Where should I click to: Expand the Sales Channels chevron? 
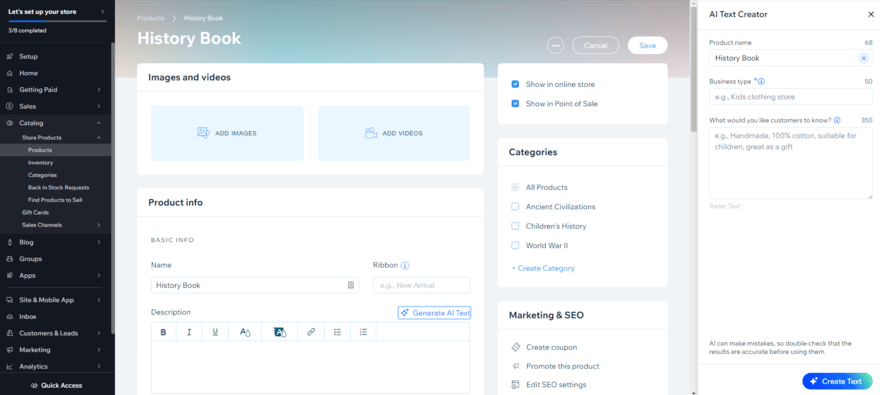pos(99,225)
